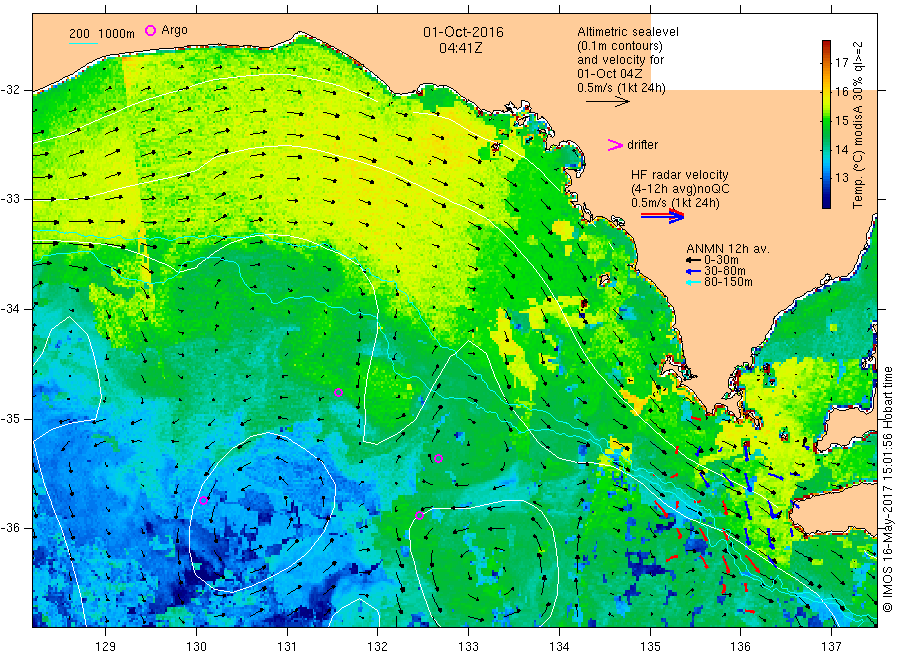Image resolution: width=900 pixels, height=660 pixels.
Task: Click the 13 label on the colorbar
Action: coord(841,178)
